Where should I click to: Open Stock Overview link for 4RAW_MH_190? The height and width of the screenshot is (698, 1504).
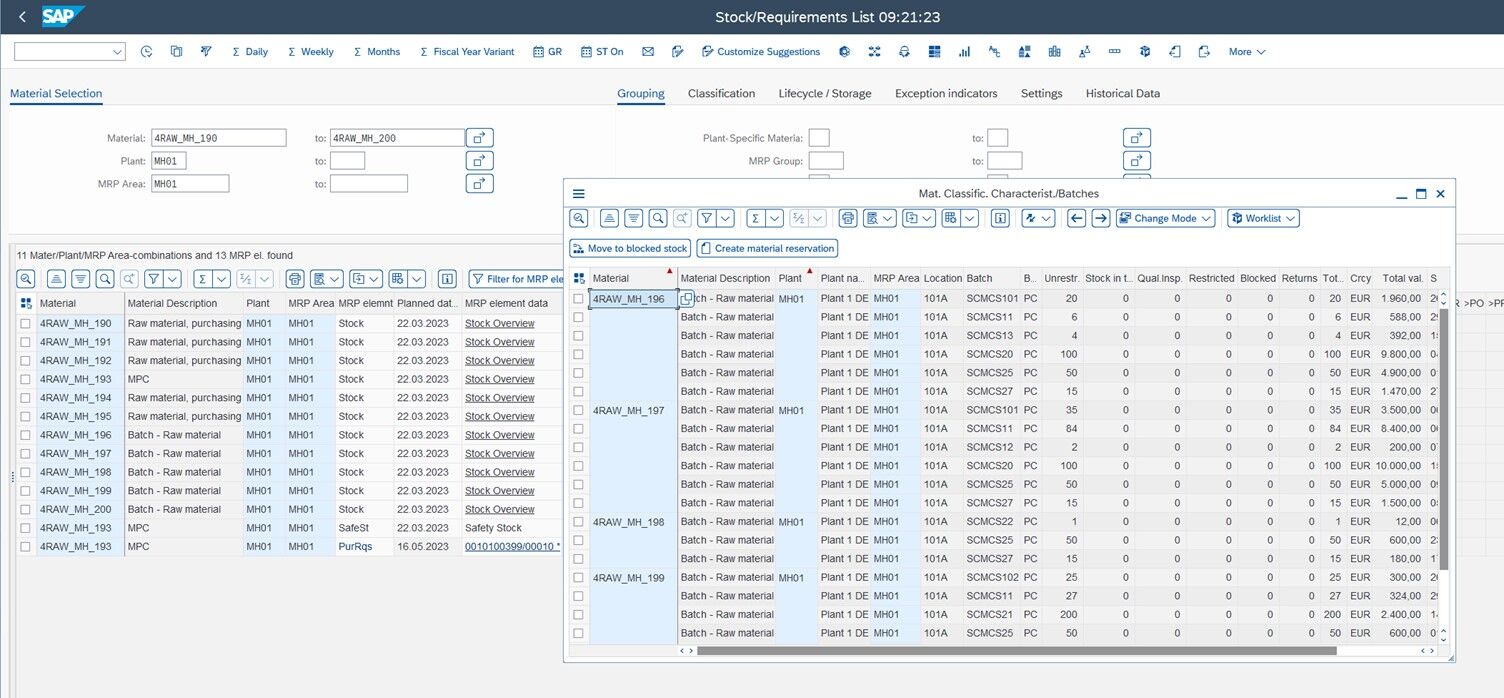click(x=499, y=324)
